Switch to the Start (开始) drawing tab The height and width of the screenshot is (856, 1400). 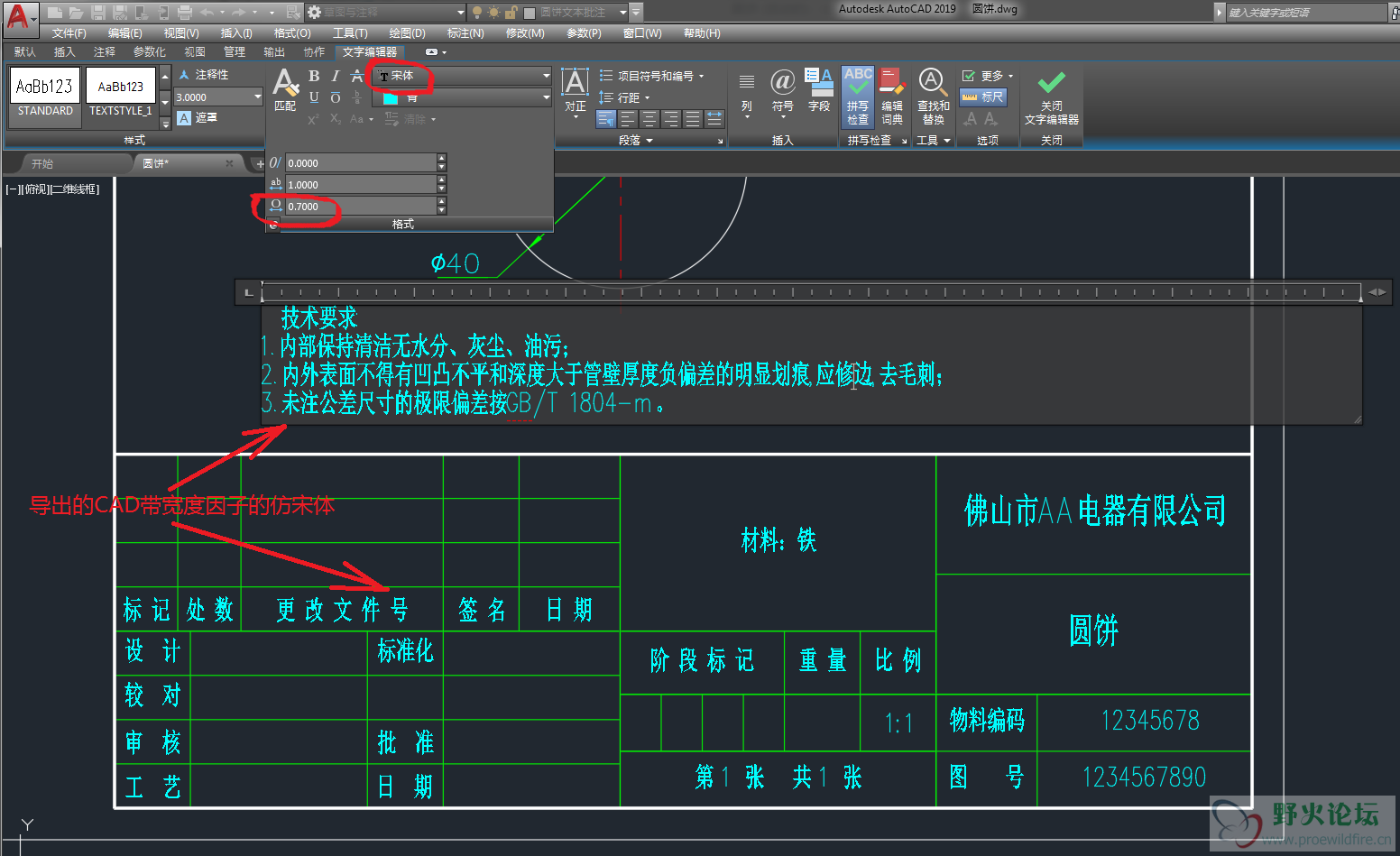(x=42, y=163)
